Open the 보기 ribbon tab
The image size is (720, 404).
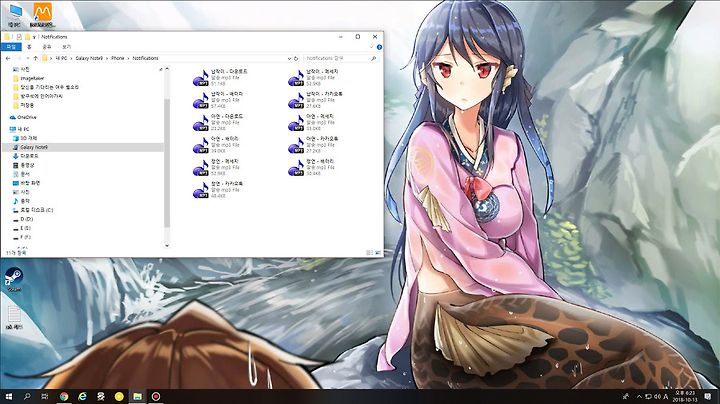click(x=67, y=47)
